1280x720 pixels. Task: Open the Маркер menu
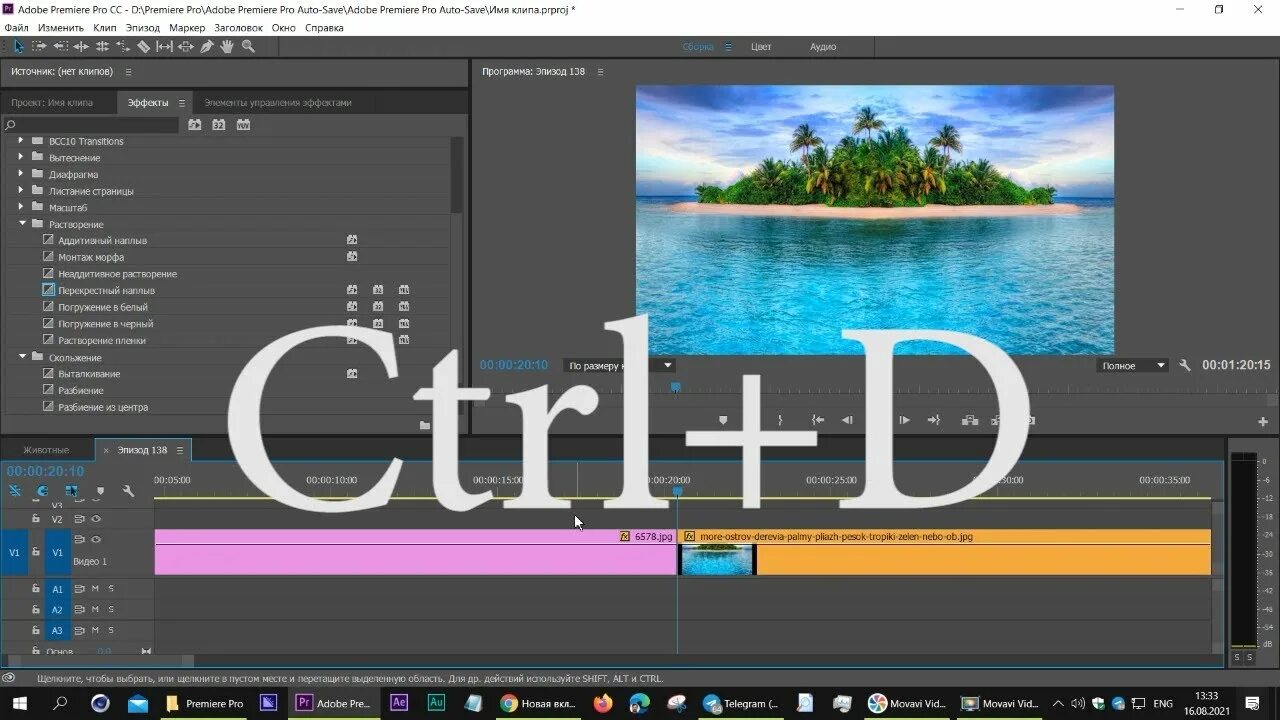pos(187,28)
